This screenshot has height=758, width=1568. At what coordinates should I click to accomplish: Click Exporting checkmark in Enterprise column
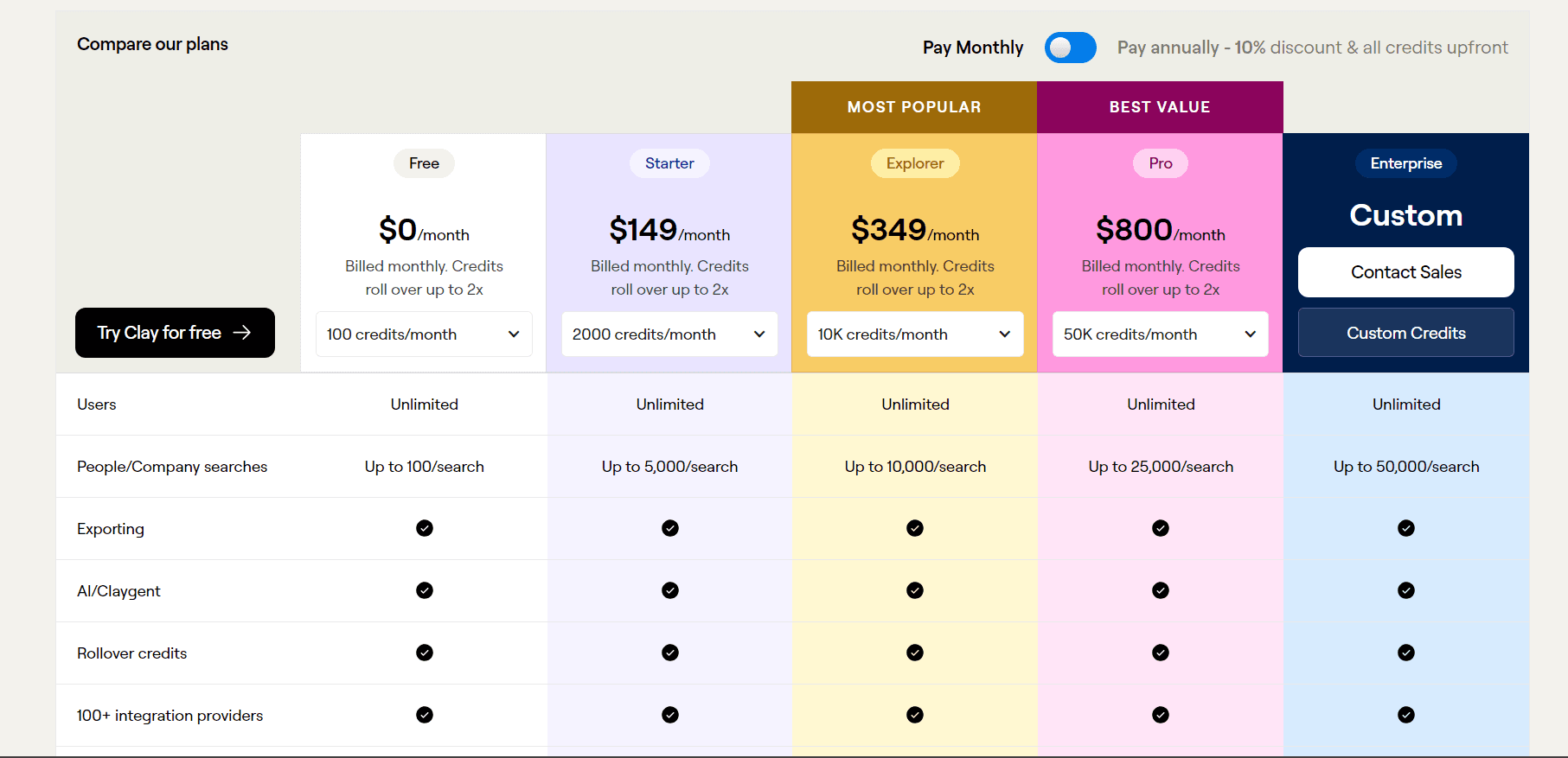tap(1406, 528)
